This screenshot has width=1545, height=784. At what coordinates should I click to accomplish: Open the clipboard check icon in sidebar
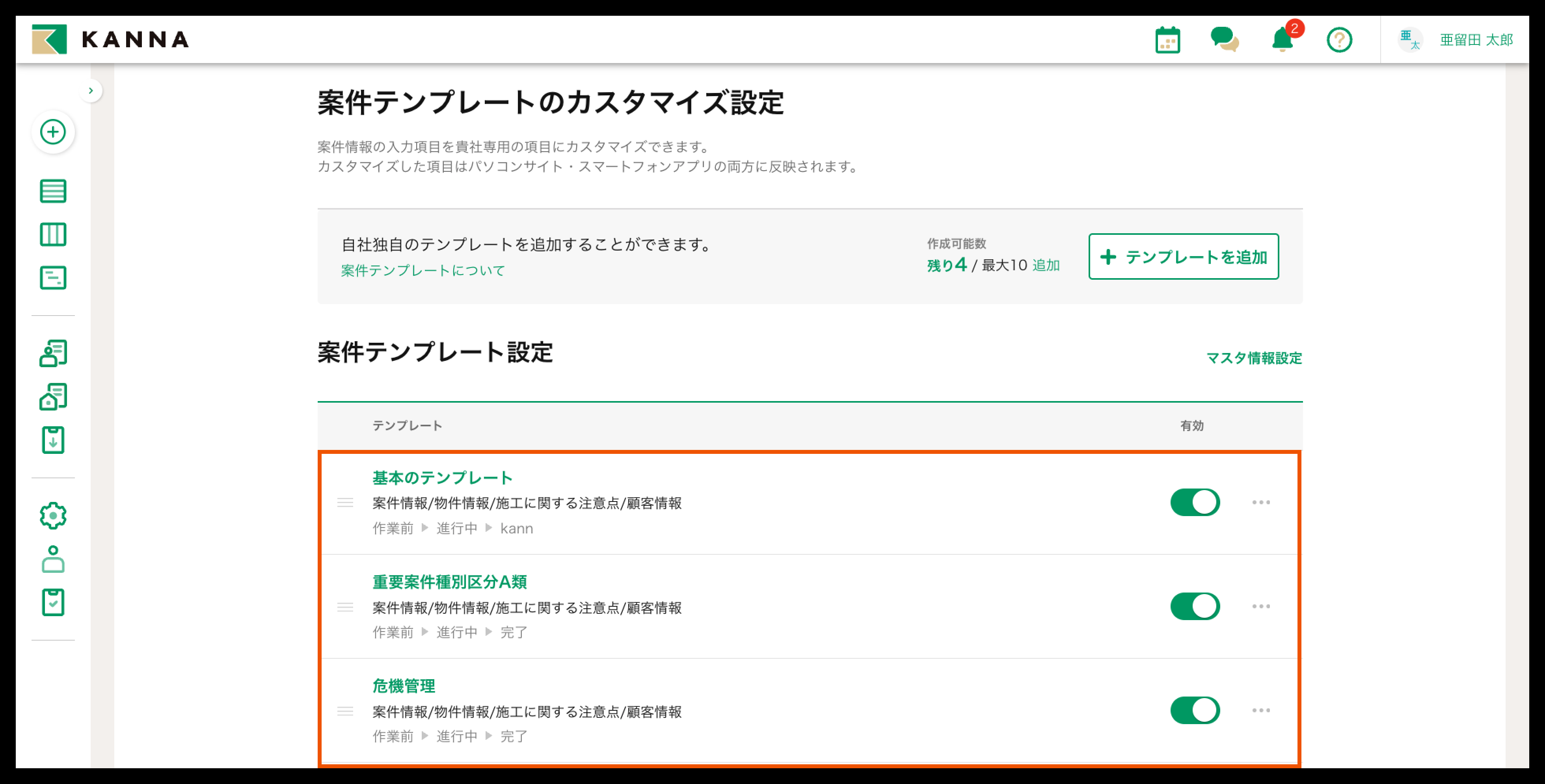pos(53,602)
